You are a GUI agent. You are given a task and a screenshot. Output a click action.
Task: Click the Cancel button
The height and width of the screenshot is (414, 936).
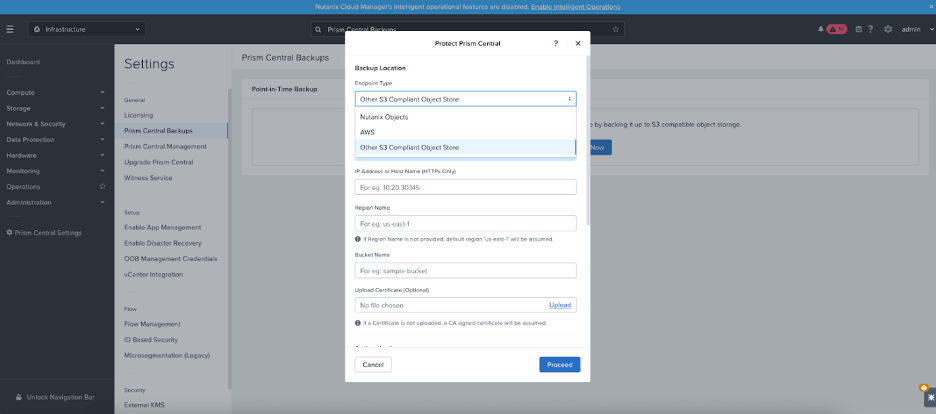tap(373, 365)
